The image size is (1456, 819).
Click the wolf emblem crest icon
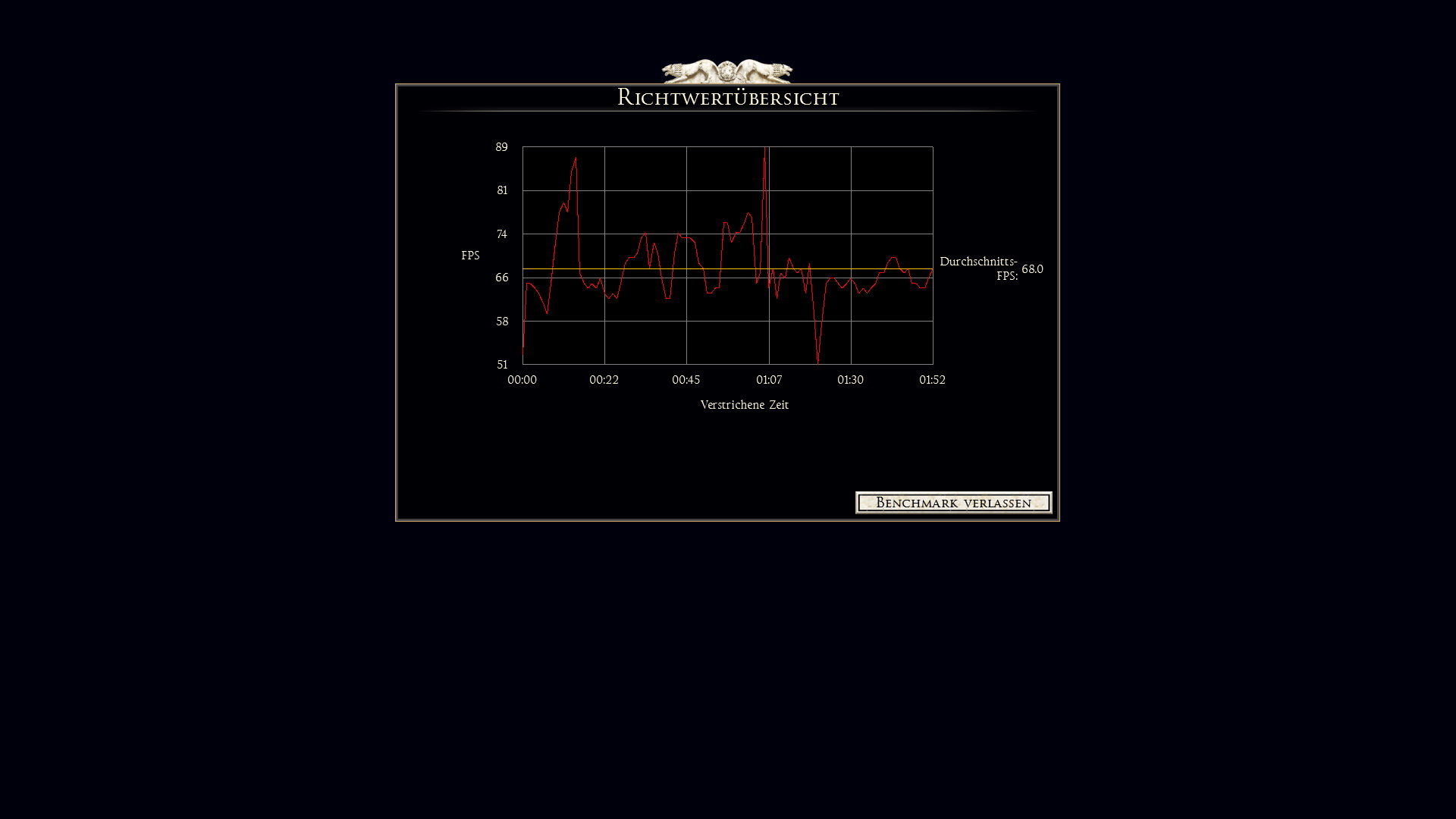[726, 71]
